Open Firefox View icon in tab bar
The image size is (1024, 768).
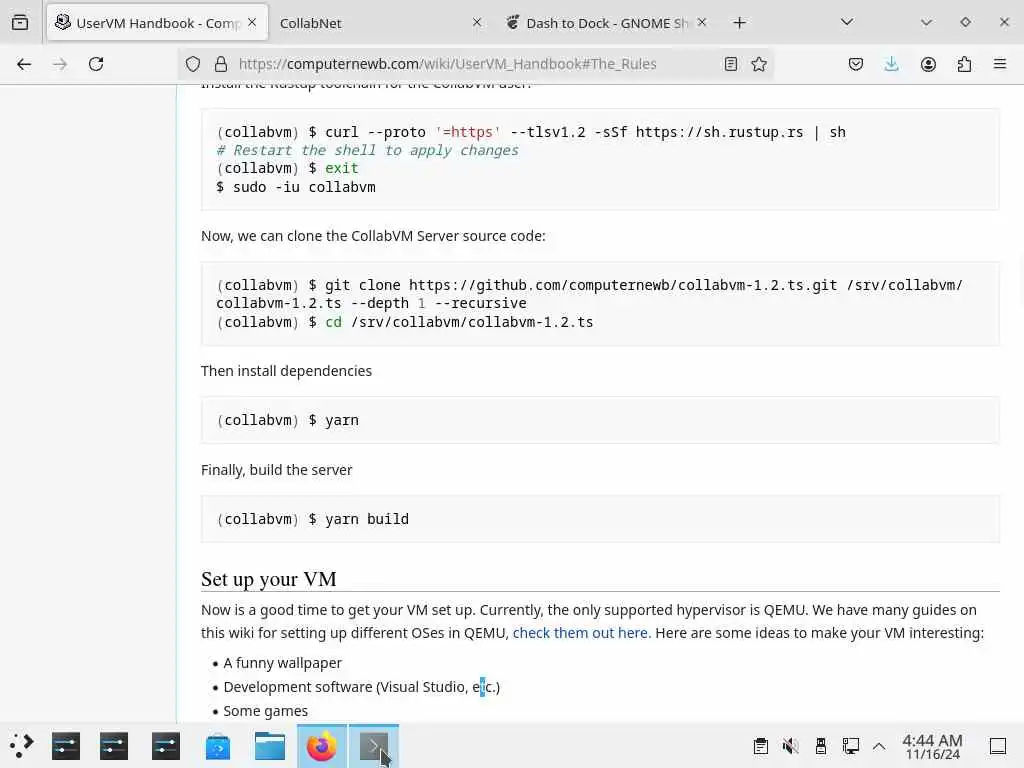(20, 23)
